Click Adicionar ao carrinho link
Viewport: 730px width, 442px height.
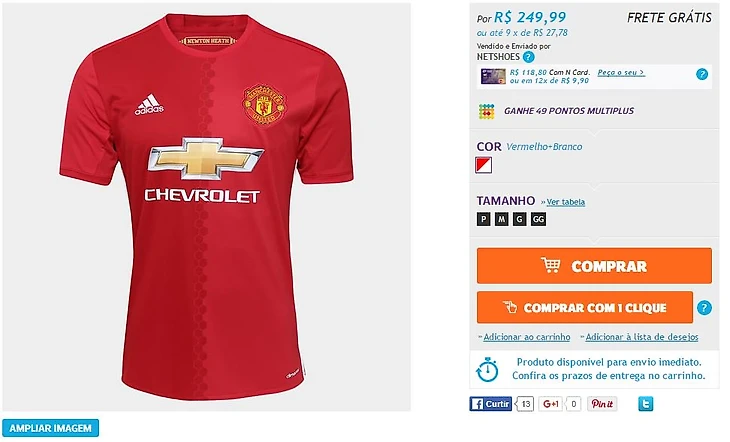[527, 337]
